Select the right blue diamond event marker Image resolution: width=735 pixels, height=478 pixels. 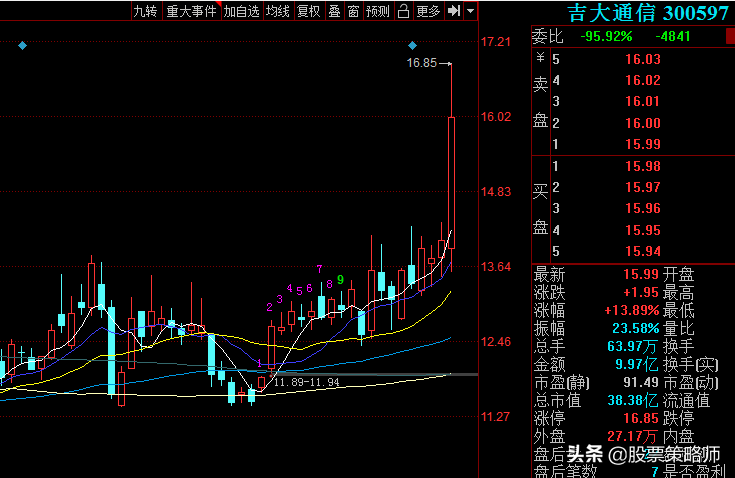pos(412,45)
